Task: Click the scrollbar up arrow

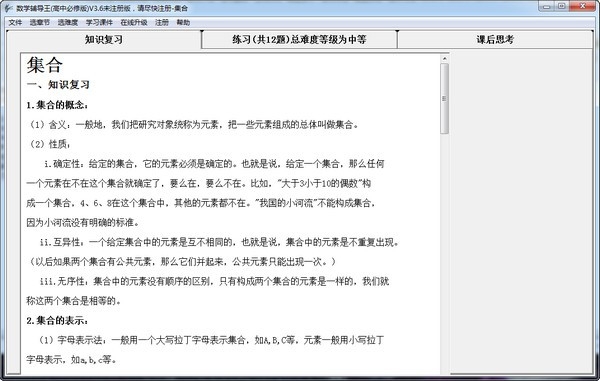Action: click(x=444, y=59)
